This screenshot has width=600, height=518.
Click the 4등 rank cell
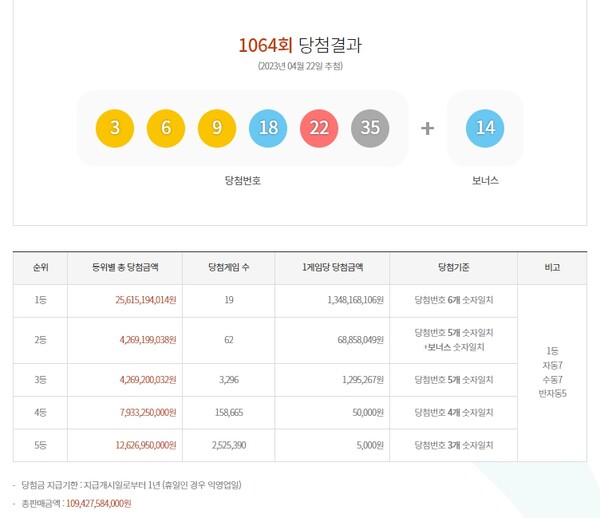click(41, 412)
